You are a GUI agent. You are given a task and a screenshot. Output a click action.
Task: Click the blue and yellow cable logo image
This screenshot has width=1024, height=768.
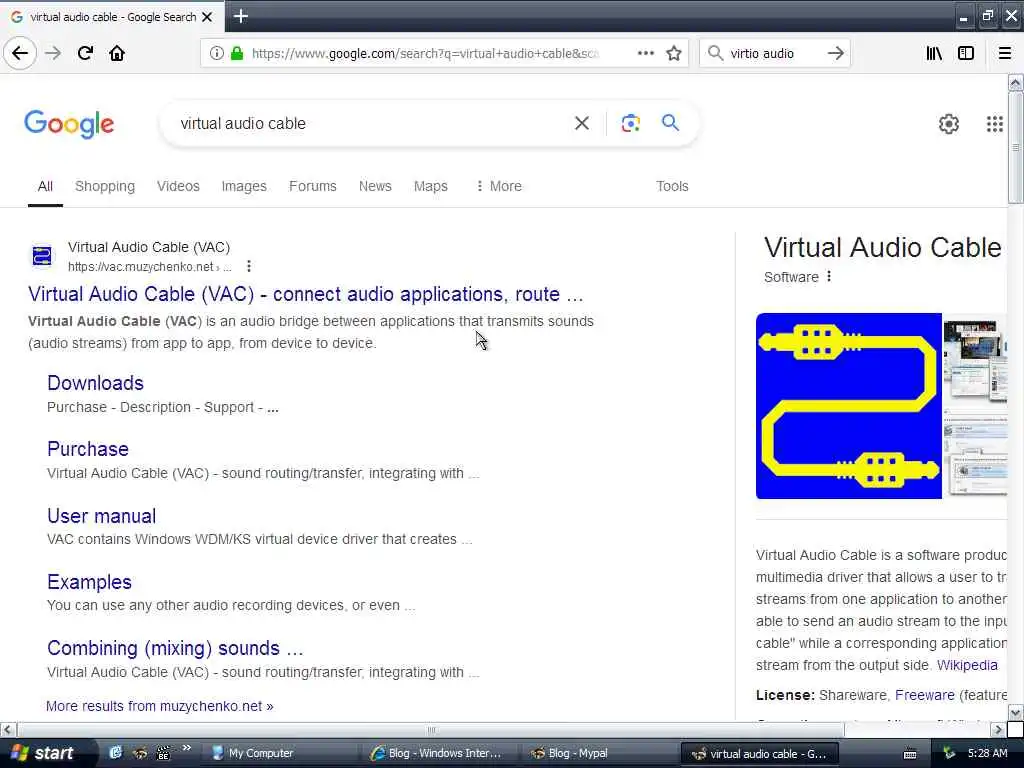click(x=848, y=406)
